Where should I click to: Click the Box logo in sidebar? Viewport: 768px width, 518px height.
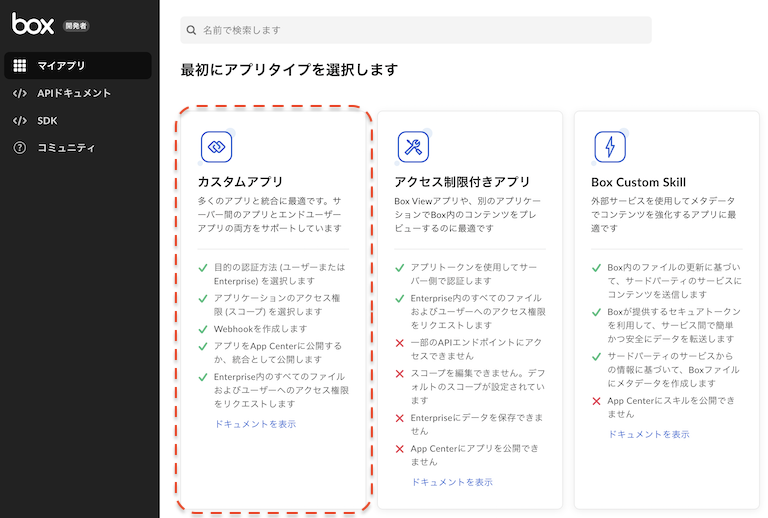coord(33,24)
